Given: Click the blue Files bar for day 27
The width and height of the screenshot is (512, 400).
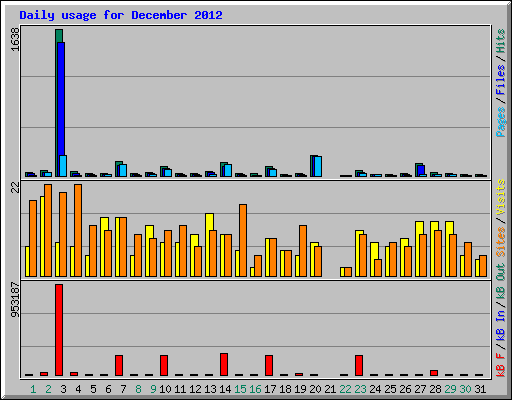Looking at the screenshot, I should 421,170.
